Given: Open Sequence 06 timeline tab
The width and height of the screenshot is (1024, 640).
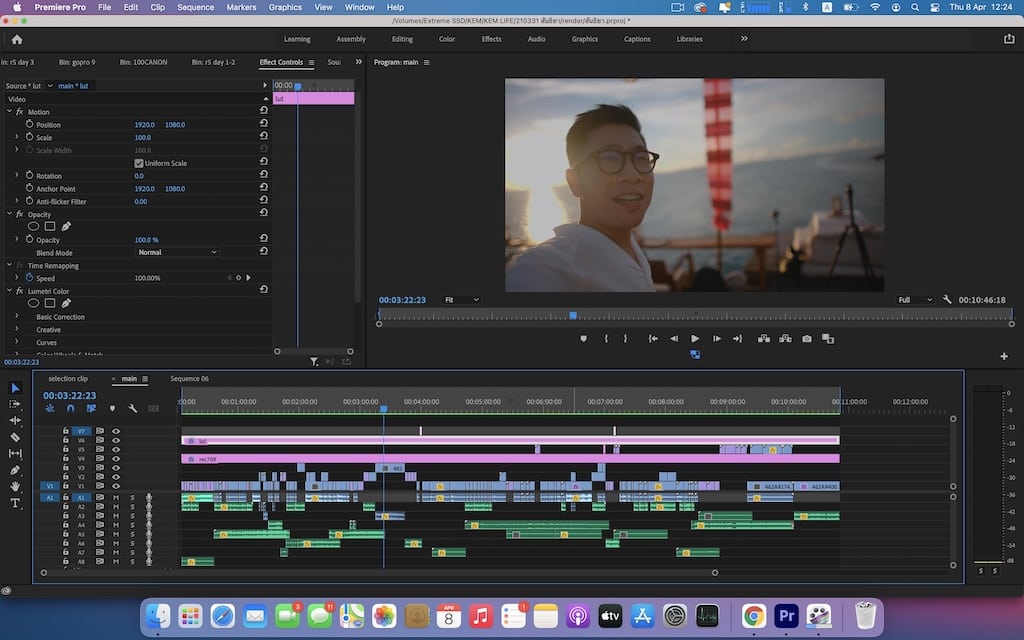Looking at the screenshot, I should [189, 379].
